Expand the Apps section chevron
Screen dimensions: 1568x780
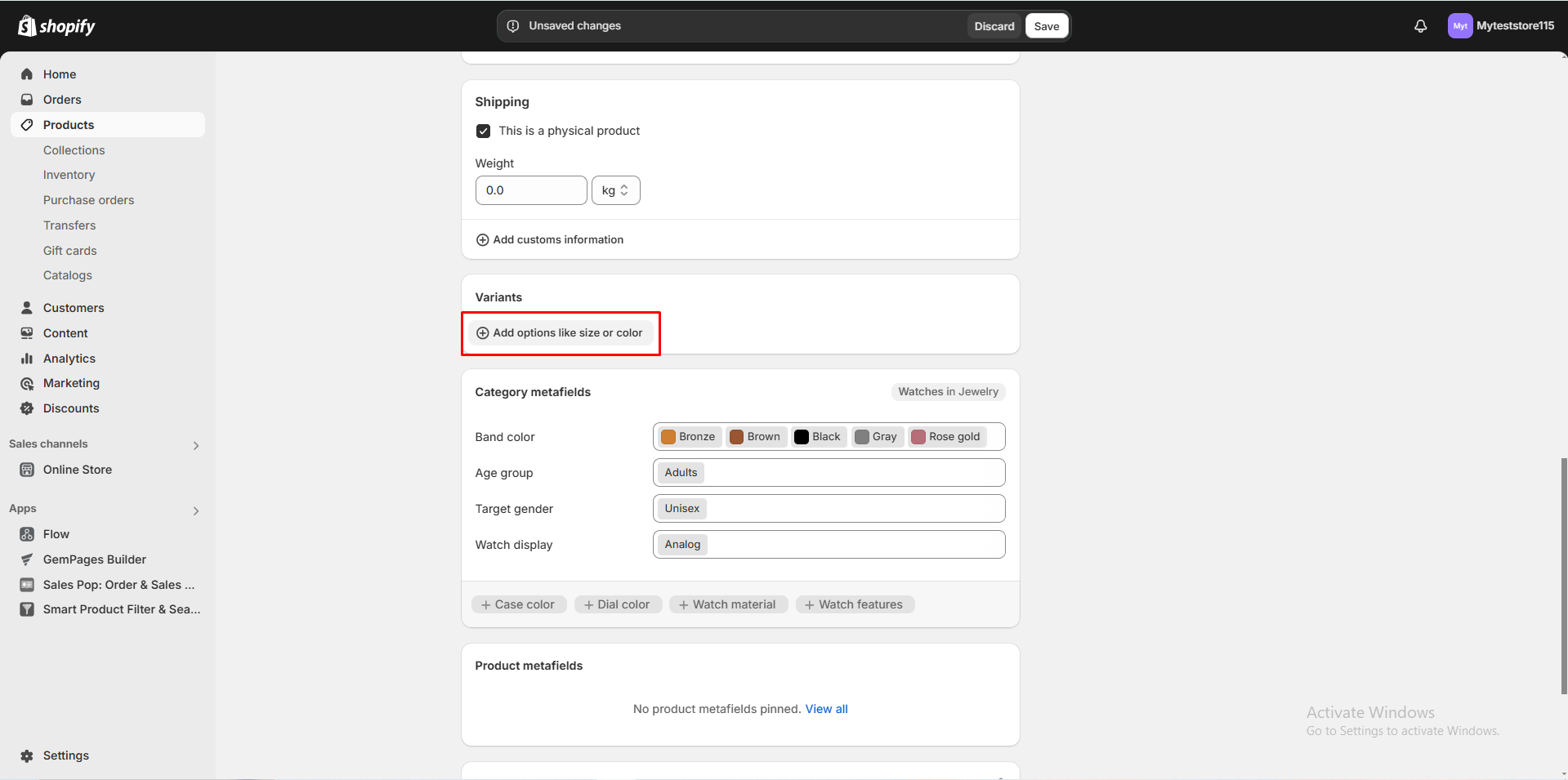click(195, 510)
